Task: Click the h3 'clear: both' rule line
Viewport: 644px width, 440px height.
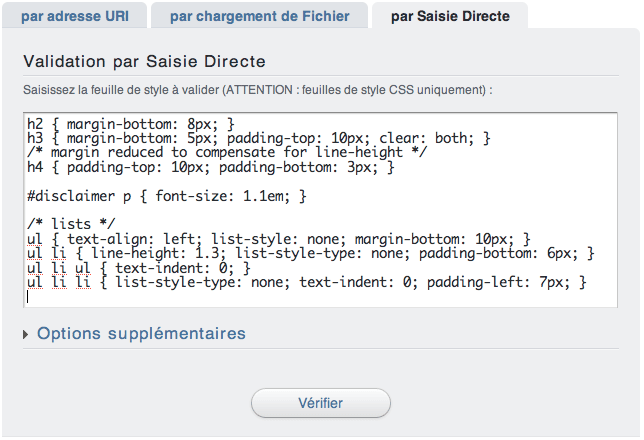Action: point(259,138)
